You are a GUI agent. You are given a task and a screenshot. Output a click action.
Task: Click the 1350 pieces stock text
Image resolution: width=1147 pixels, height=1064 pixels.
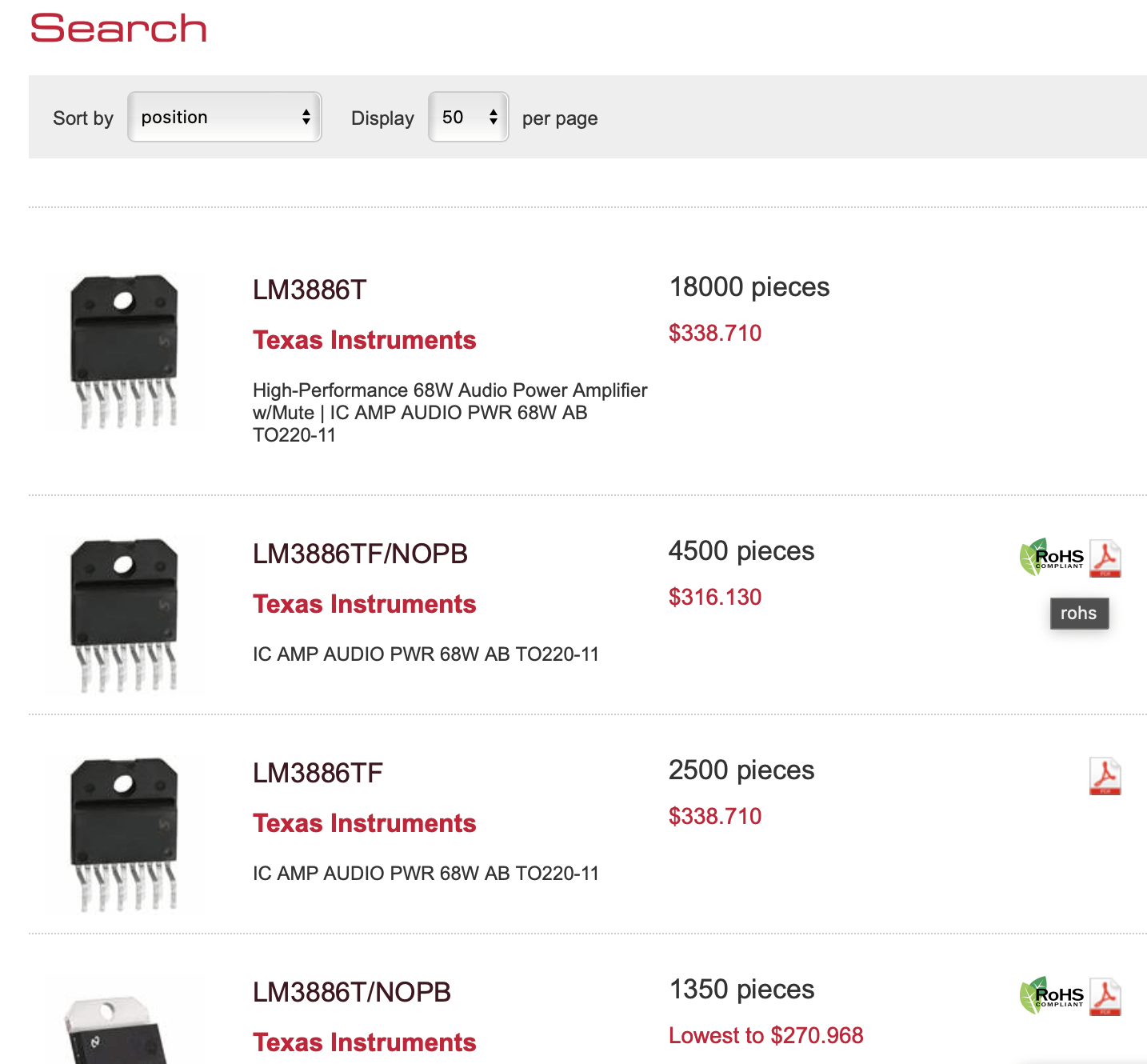click(x=741, y=989)
